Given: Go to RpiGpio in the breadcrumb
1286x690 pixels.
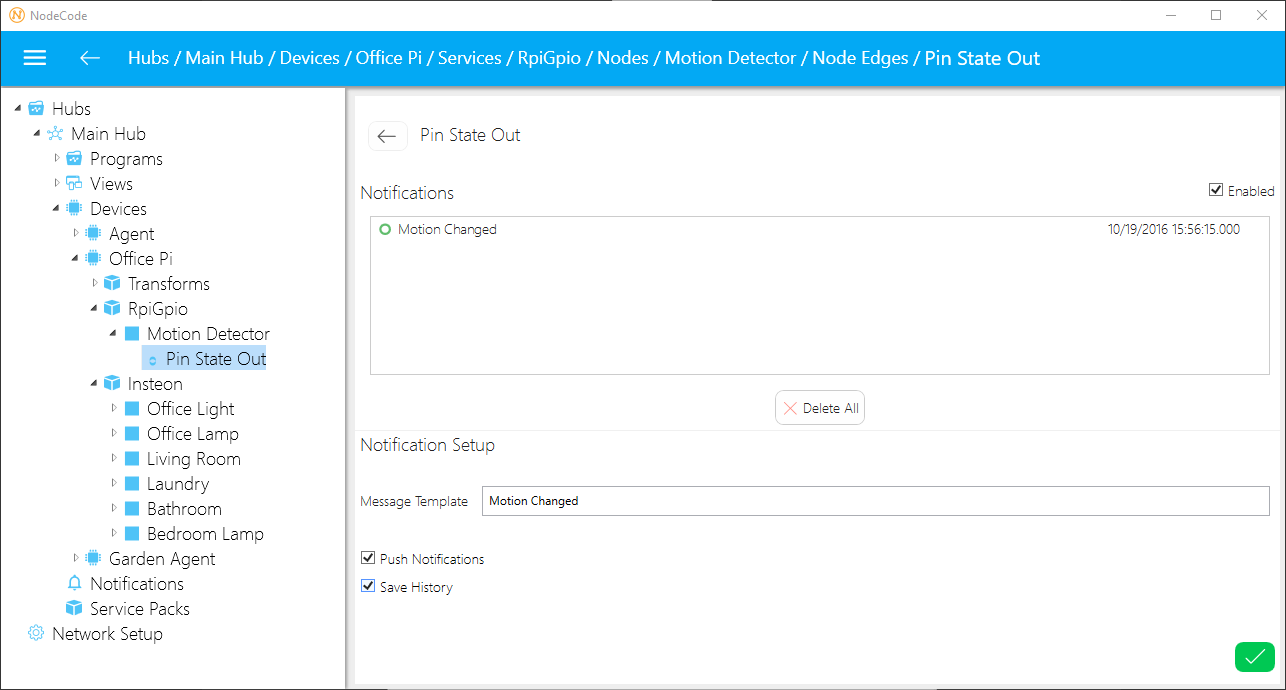Looking at the screenshot, I should (549, 58).
